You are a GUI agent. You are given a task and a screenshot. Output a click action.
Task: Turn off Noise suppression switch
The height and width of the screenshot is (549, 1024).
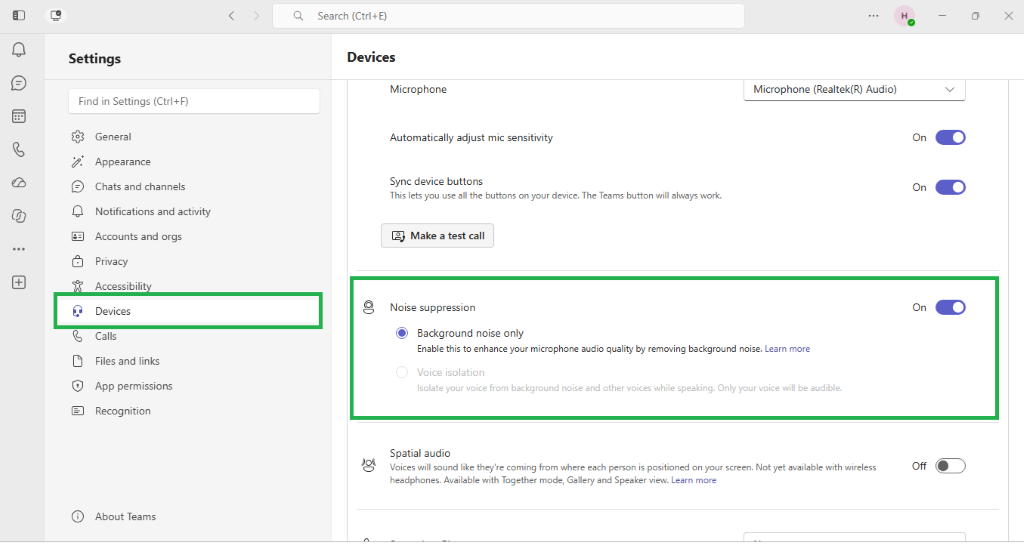(950, 307)
